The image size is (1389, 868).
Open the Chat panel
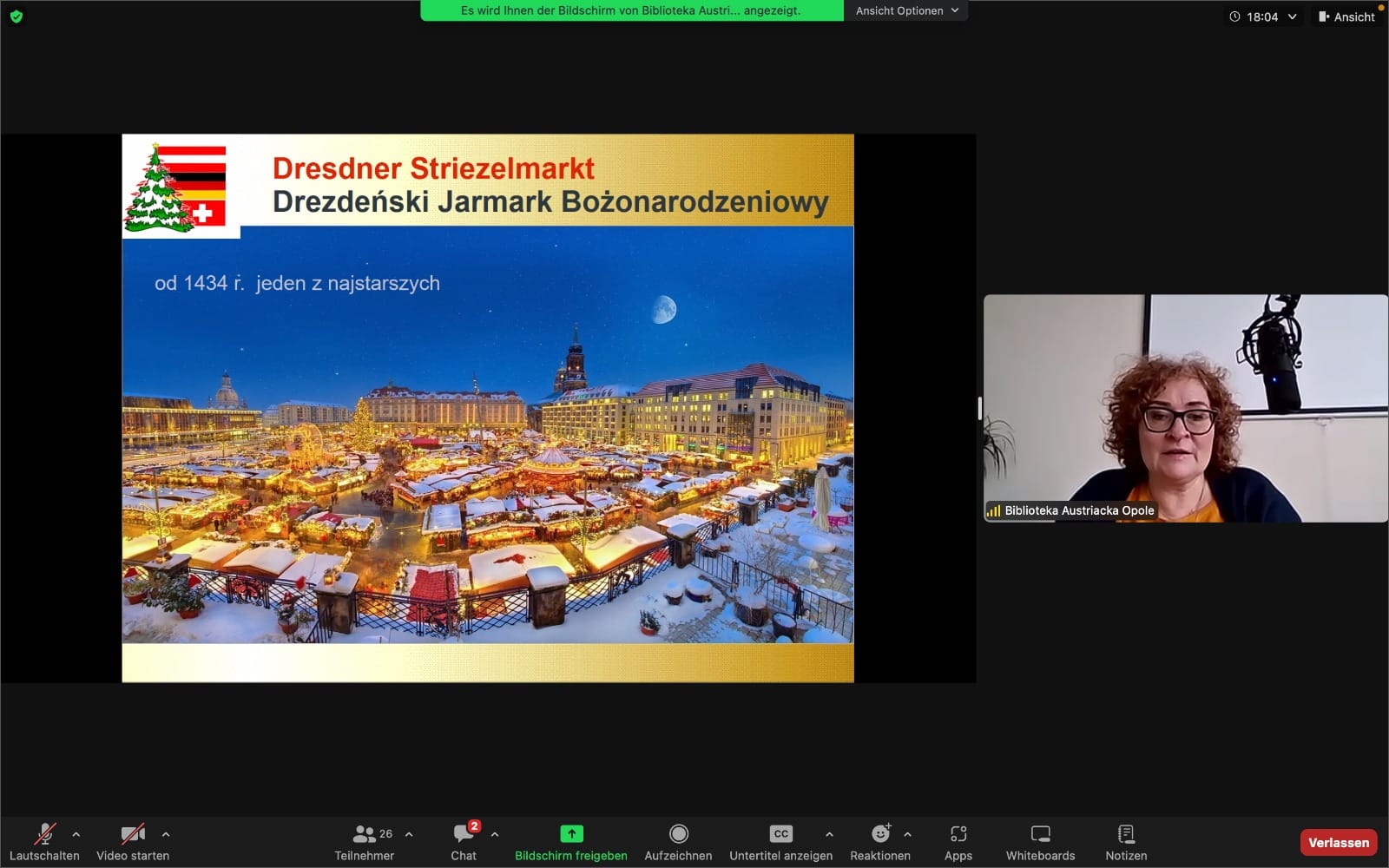pyautogui.click(x=464, y=842)
